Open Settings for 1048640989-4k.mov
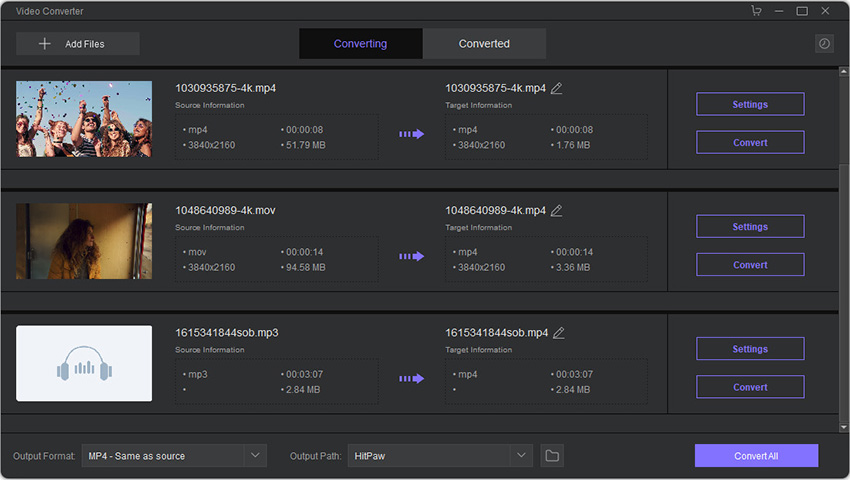 tap(750, 227)
